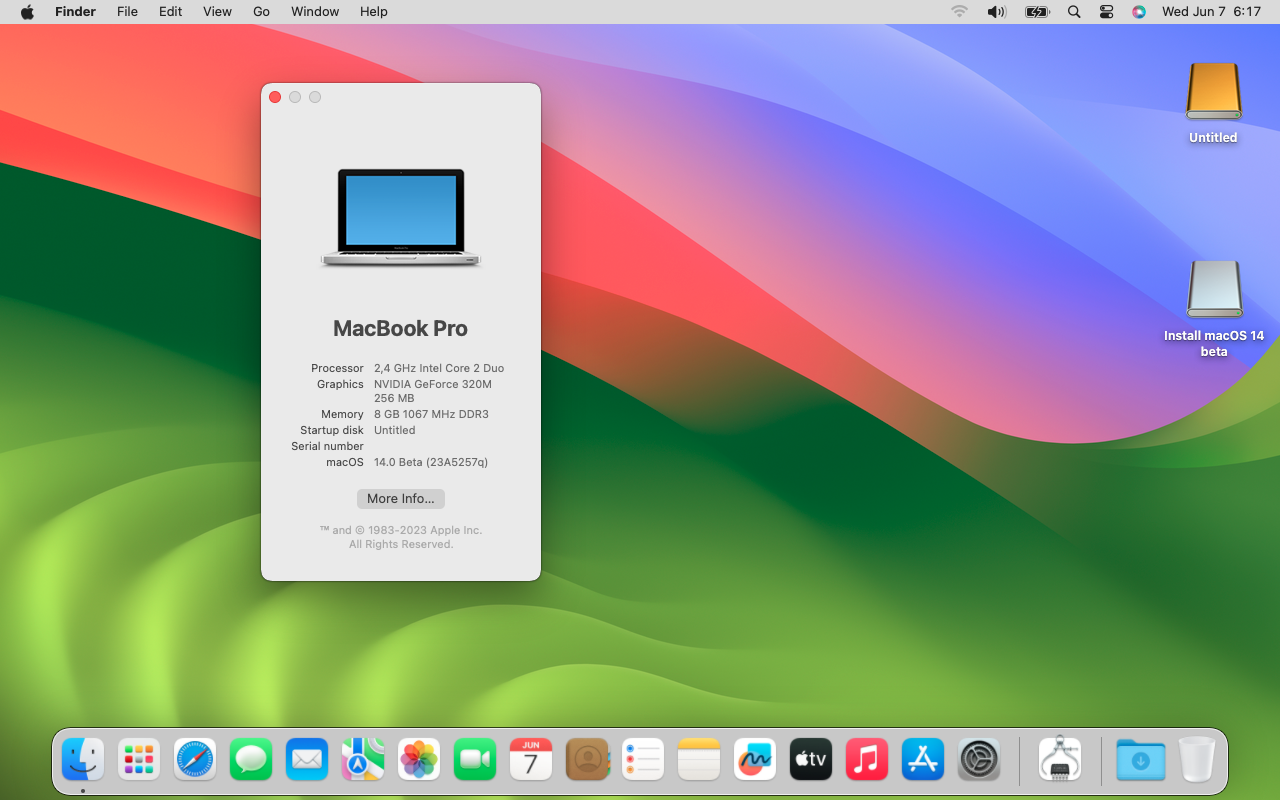This screenshot has height=800, width=1280.
Task: Launch Music app from the Dock
Action: [x=867, y=760]
